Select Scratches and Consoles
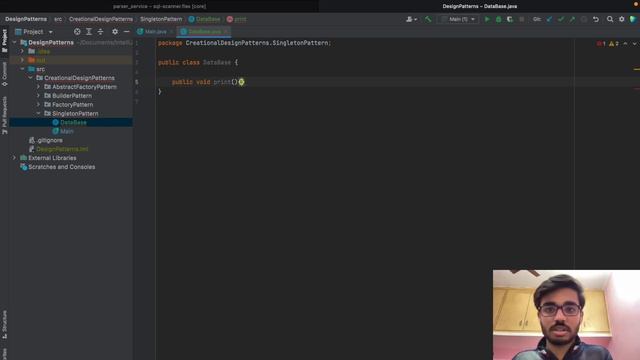The width and height of the screenshot is (640, 360). pos(61,167)
